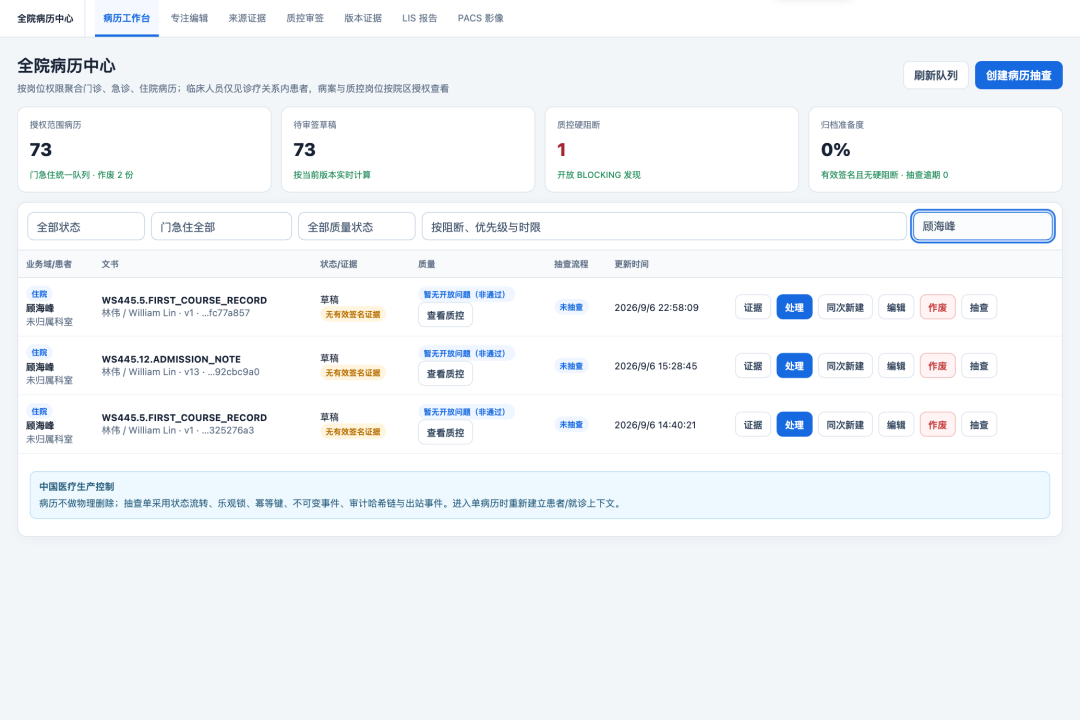Open the 门急住全部 domain filter dropdown
Image resolution: width=1080 pixels, height=720 pixels.
pos(221,227)
